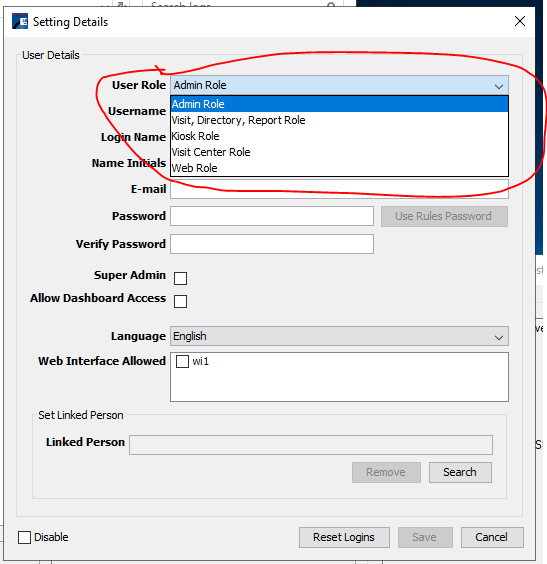The height and width of the screenshot is (564, 547).
Task: Click the Reset Logins button
Action: (344, 537)
